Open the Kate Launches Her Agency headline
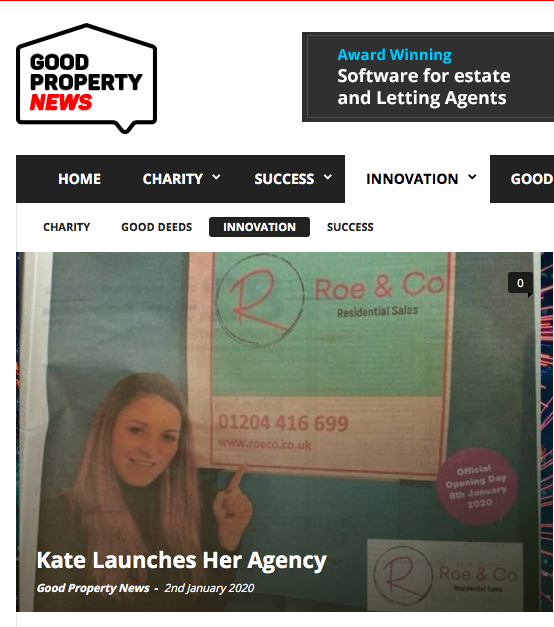This screenshot has width=554, height=627. pyautogui.click(x=182, y=561)
